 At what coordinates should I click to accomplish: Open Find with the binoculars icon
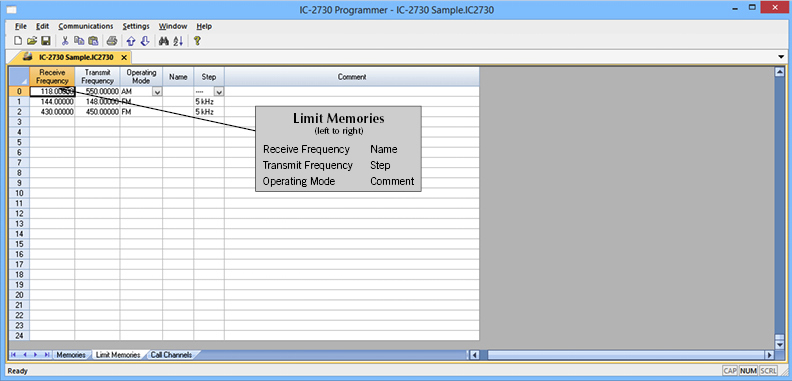pos(164,41)
